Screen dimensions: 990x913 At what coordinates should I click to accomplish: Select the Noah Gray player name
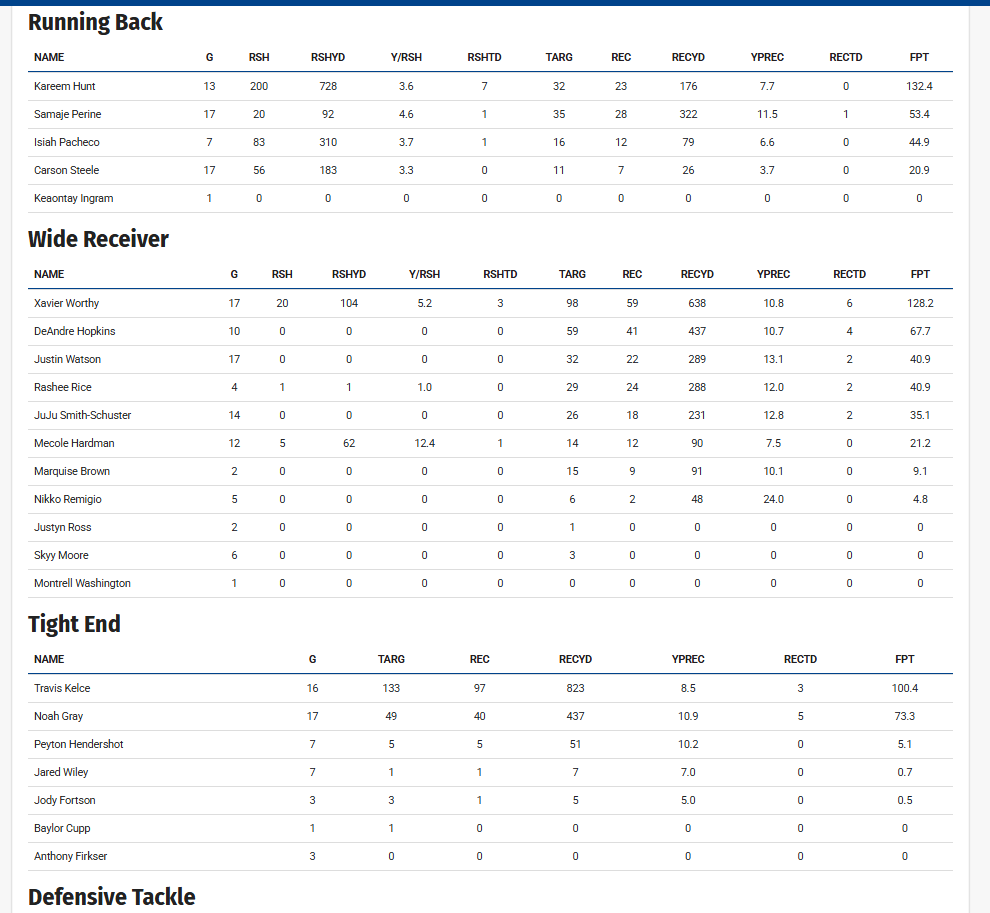(58, 716)
